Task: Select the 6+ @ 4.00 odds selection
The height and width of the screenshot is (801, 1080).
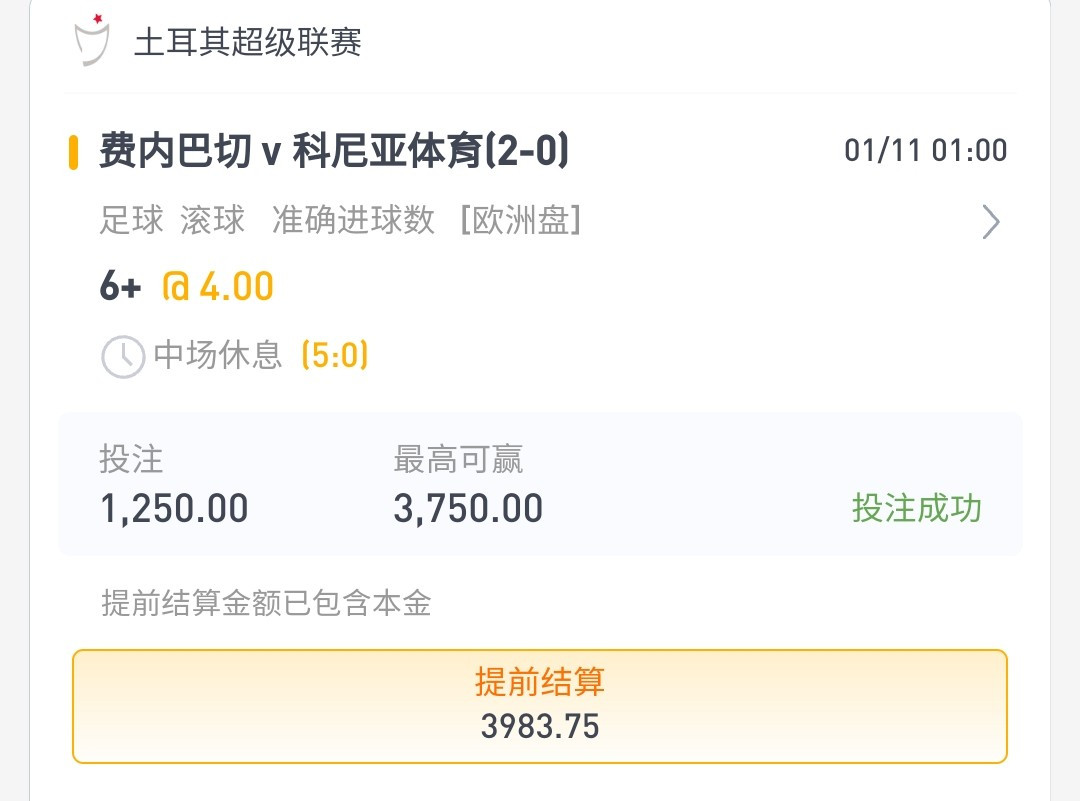Action: click(x=187, y=287)
